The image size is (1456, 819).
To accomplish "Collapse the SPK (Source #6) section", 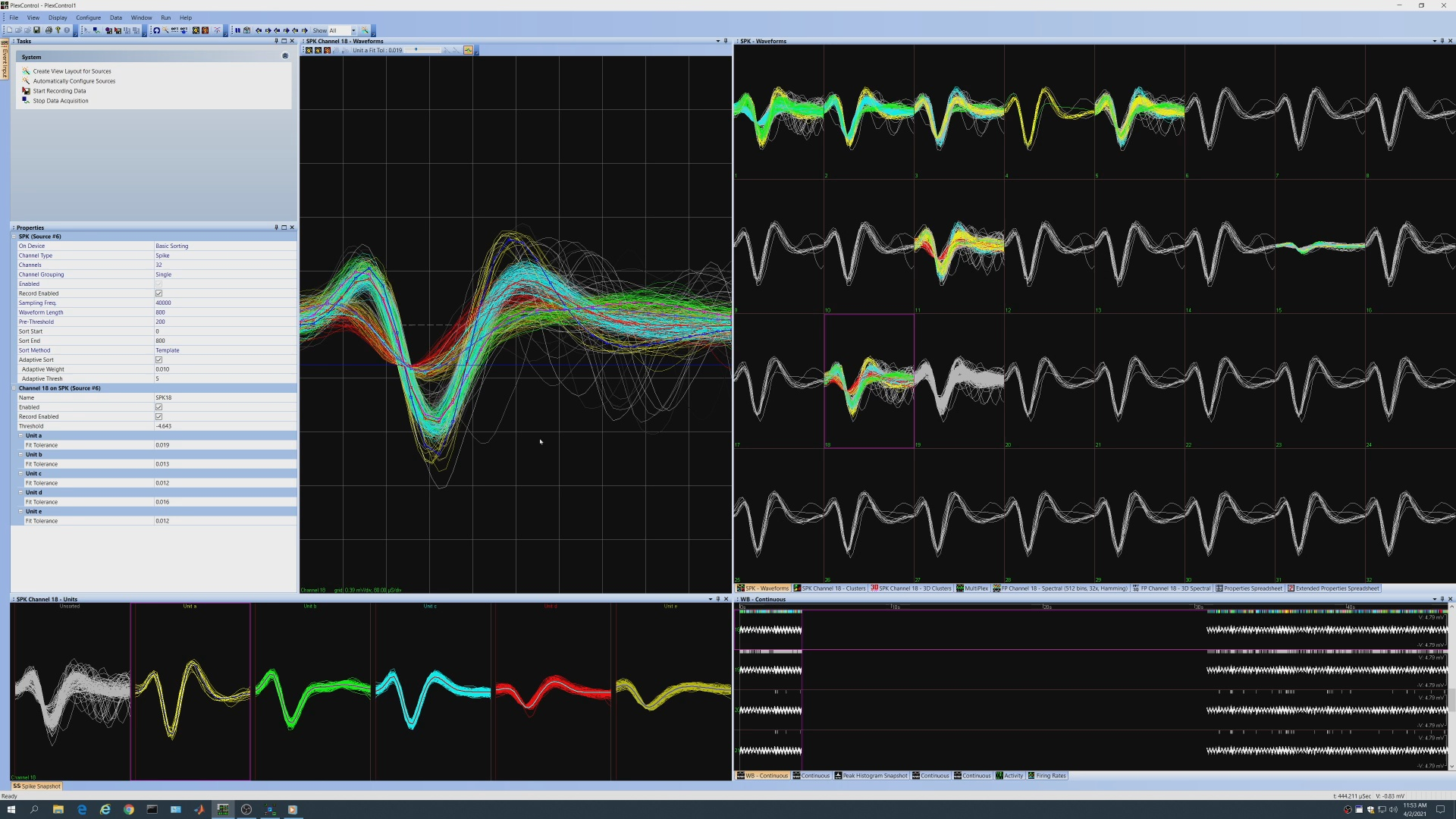I will pyautogui.click(x=14, y=237).
